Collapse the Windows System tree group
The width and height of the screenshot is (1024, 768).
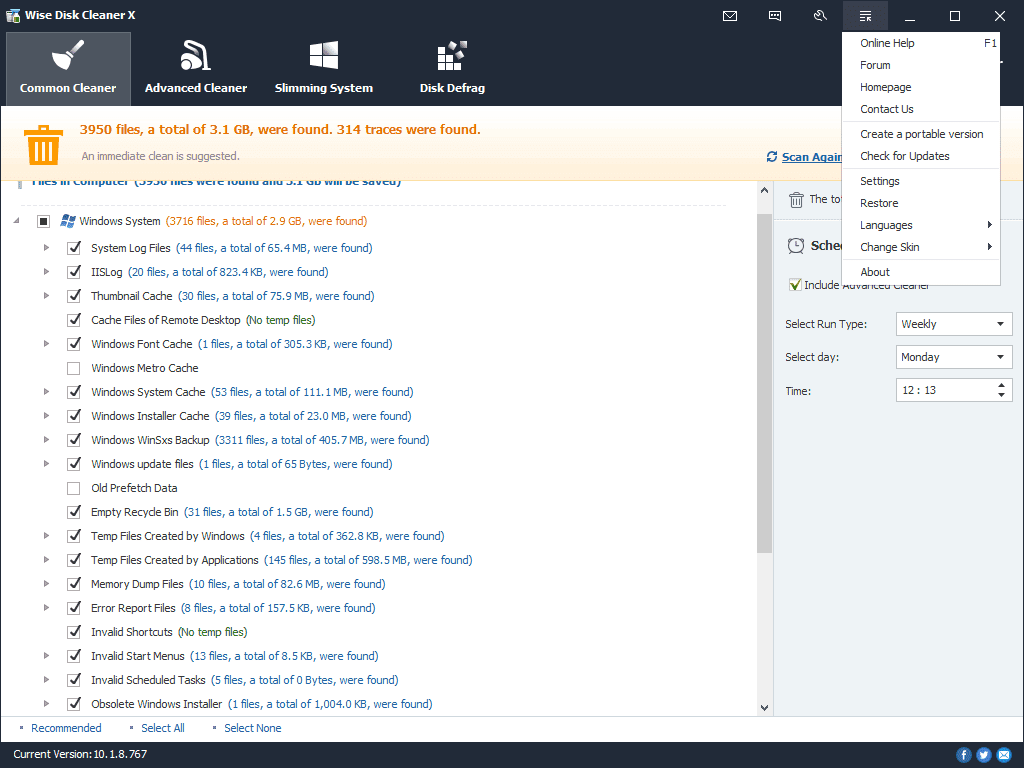coord(16,221)
